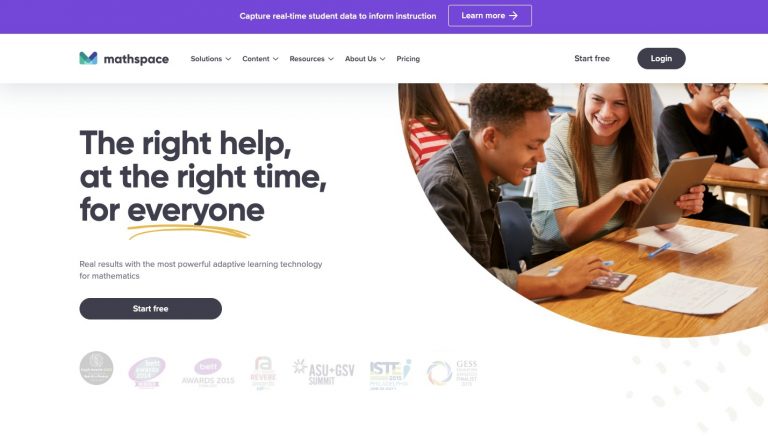768x436 pixels.
Task: Click the pink Bett winner oval badge
Action: 147,372
